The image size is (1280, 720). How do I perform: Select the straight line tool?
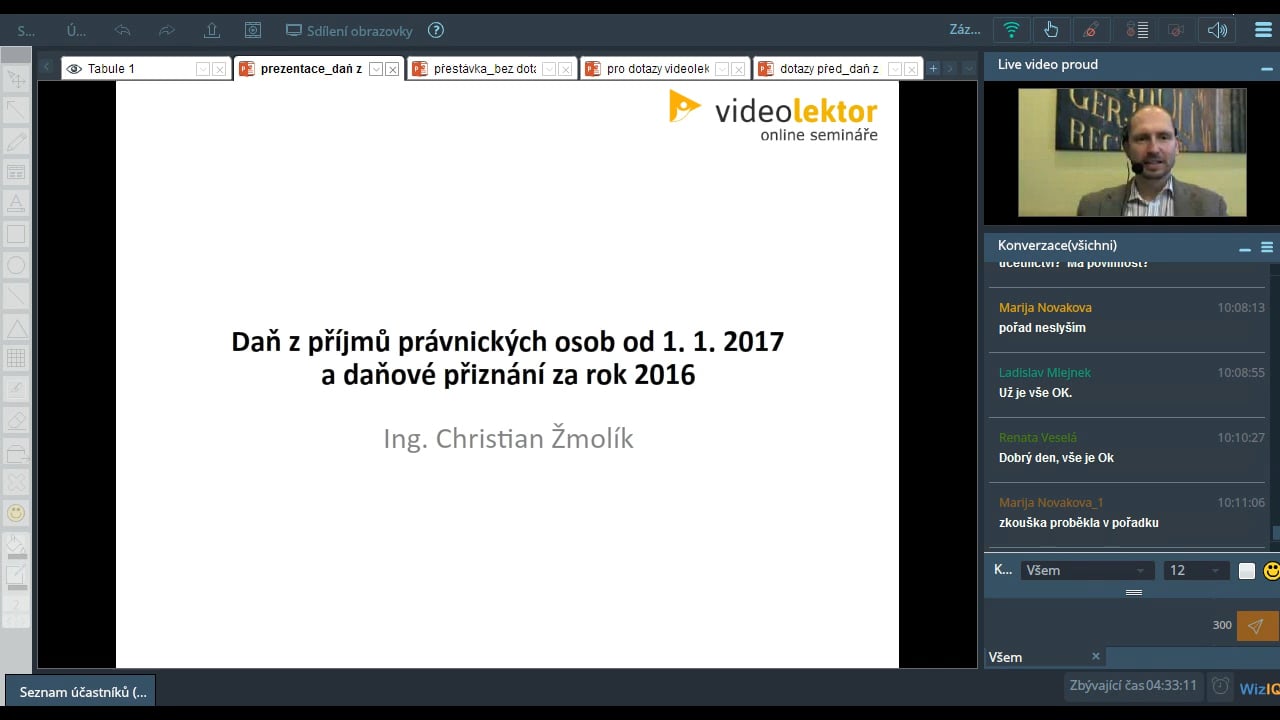pos(16,296)
